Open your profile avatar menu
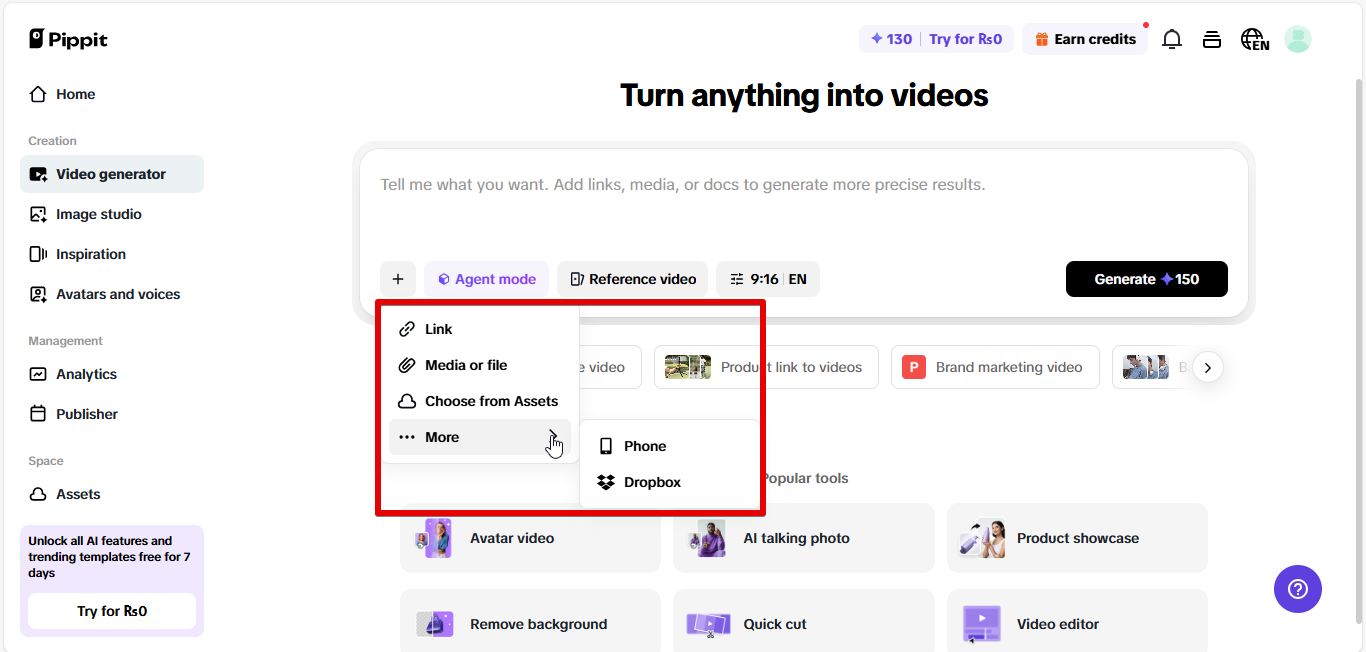Screen dimensions: 1366x652 pyautogui.click(x=1297, y=38)
